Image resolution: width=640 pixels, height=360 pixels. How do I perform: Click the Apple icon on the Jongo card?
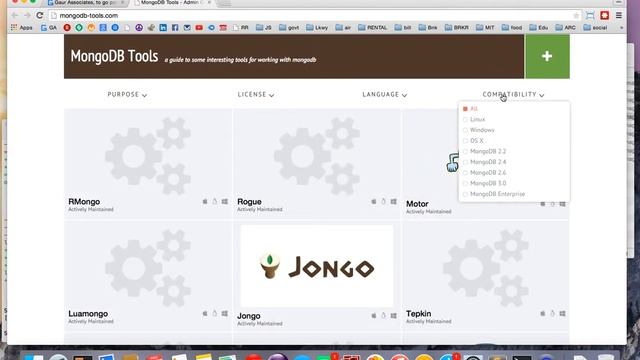373,316
